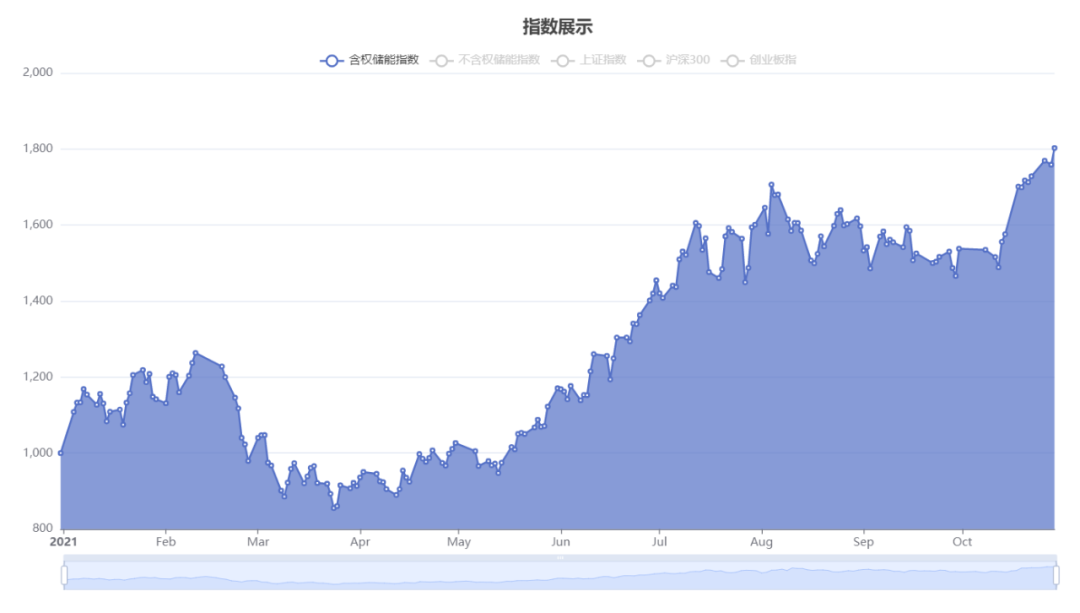The width and height of the screenshot is (1080, 613).
Task: Click the May x-axis label
Action: tap(459, 542)
